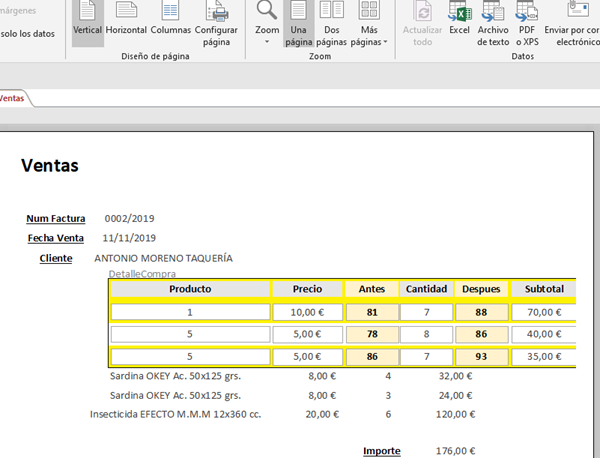Click the Precio cell showing 10,00 €
The width and height of the screenshot is (600, 458).
coord(307,312)
